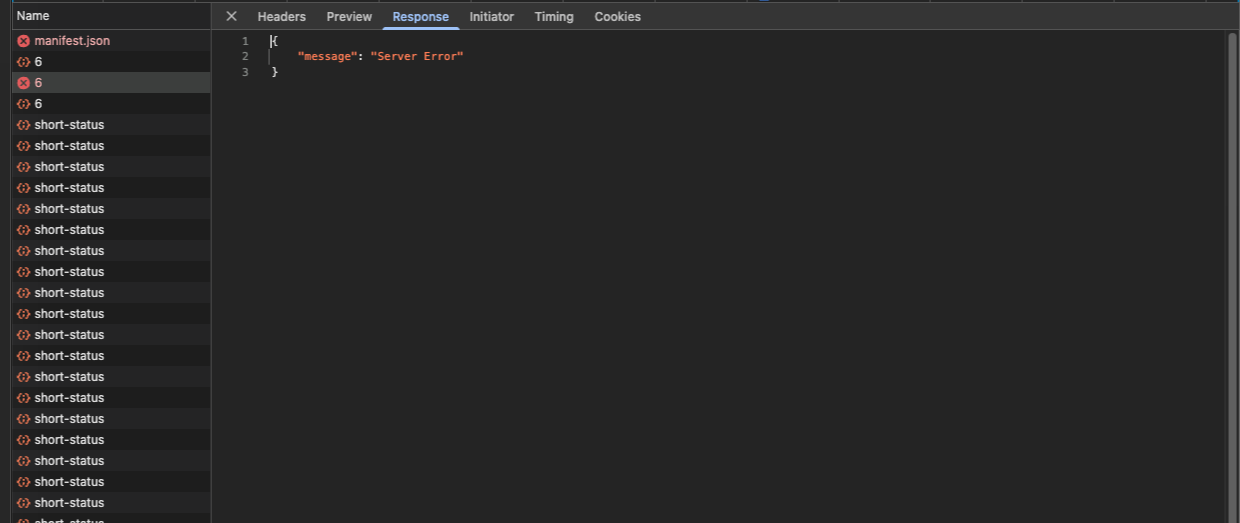Show the Initiator tab
Screen dimensions: 1240x523
click(491, 17)
